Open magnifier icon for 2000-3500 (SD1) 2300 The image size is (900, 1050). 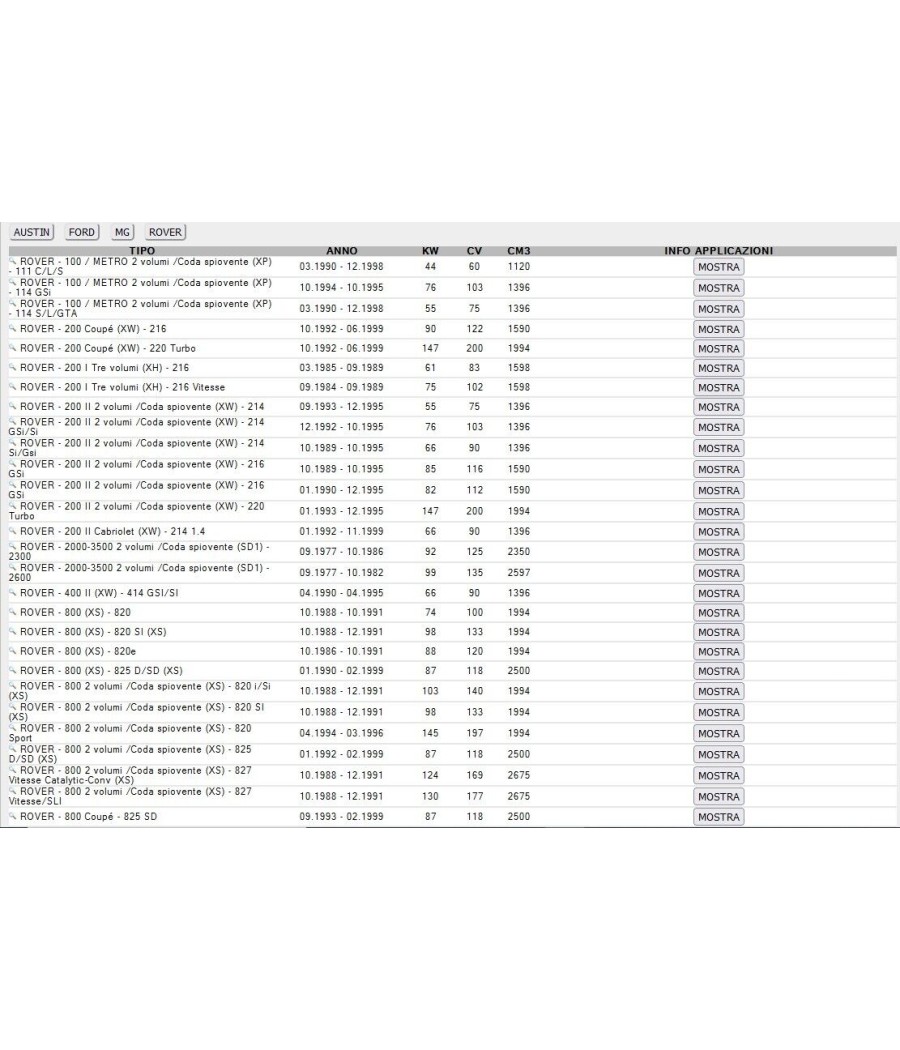coord(13,546)
